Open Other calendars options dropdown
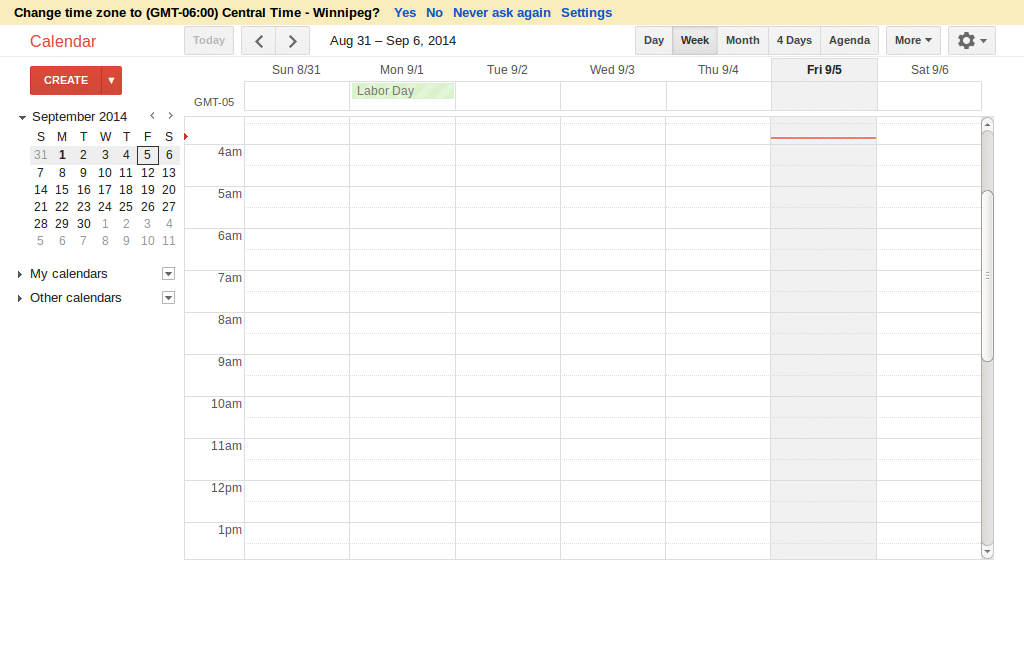This screenshot has width=1024, height=645. pos(168,297)
